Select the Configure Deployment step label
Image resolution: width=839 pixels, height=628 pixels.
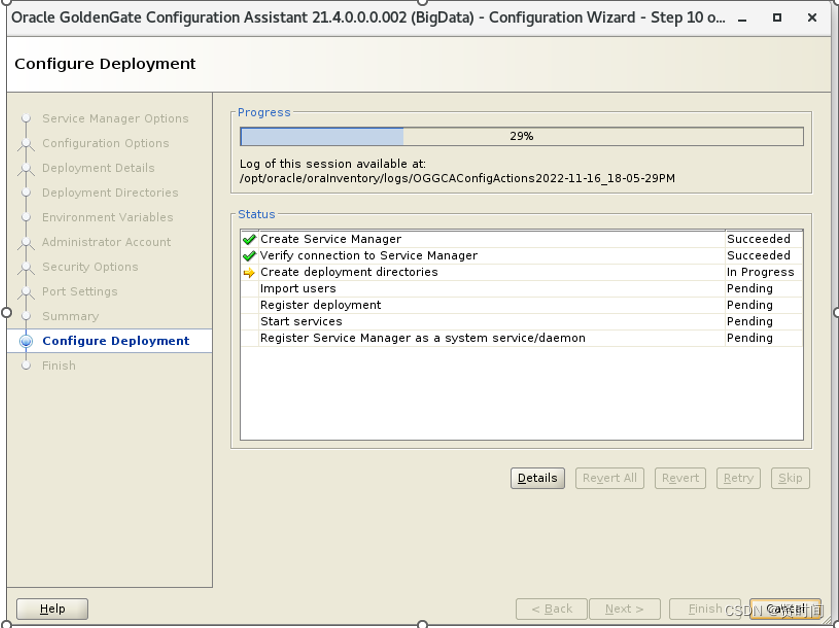[116, 341]
